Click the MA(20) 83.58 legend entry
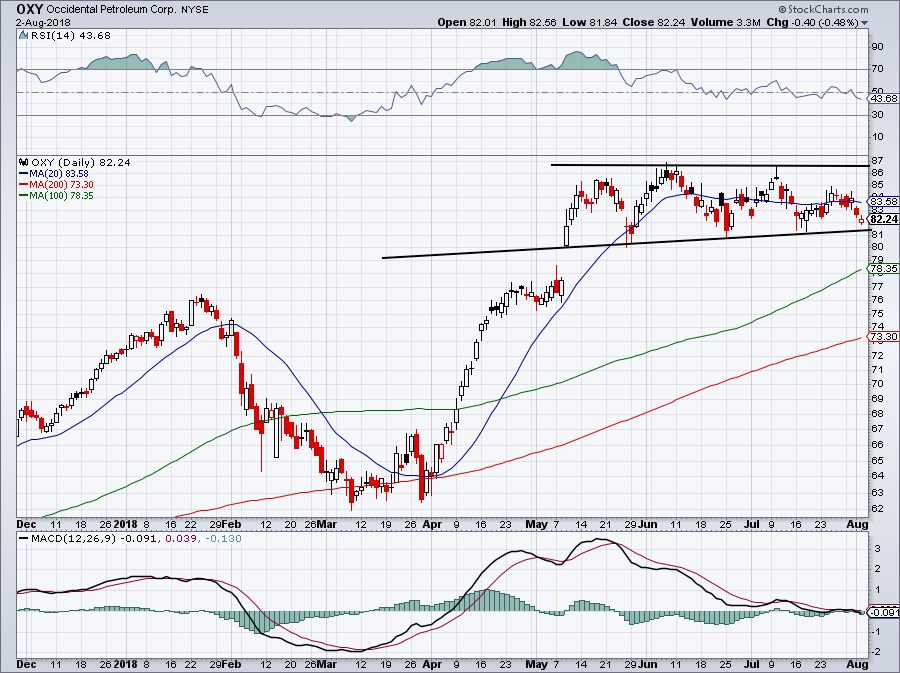 58,173
